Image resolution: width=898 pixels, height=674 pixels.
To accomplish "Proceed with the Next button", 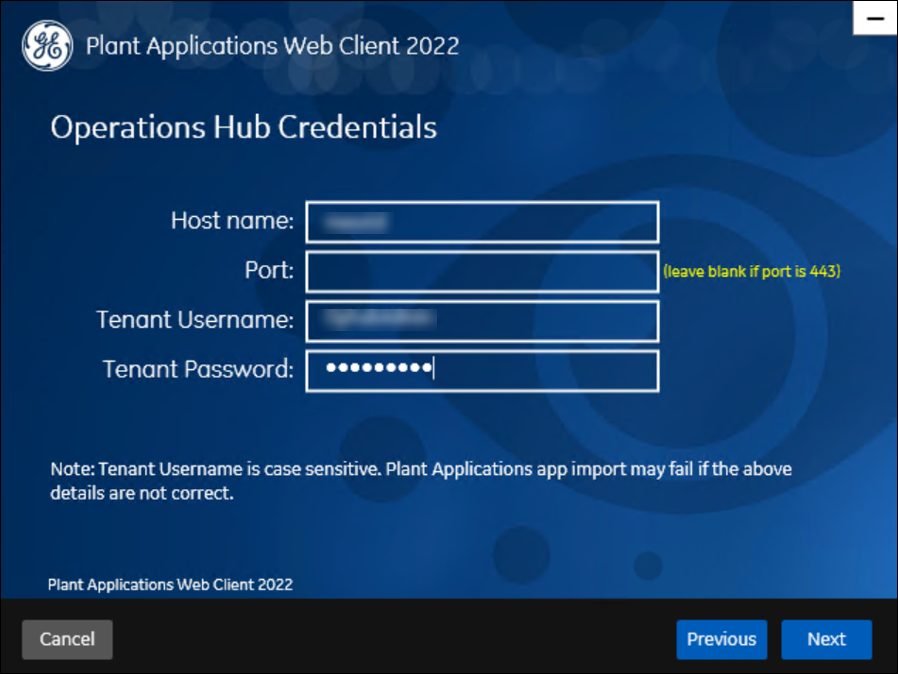I will (x=826, y=639).
